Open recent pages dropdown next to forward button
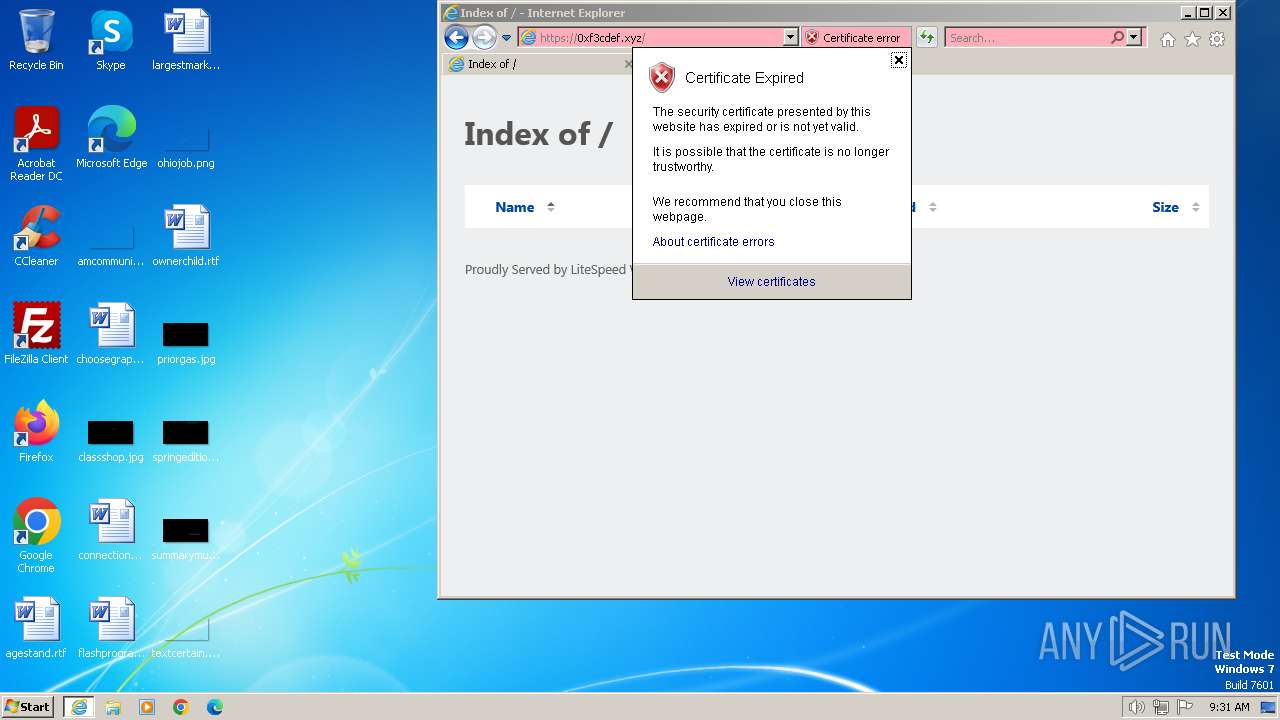This screenshot has height=720, width=1280. [506, 38]
